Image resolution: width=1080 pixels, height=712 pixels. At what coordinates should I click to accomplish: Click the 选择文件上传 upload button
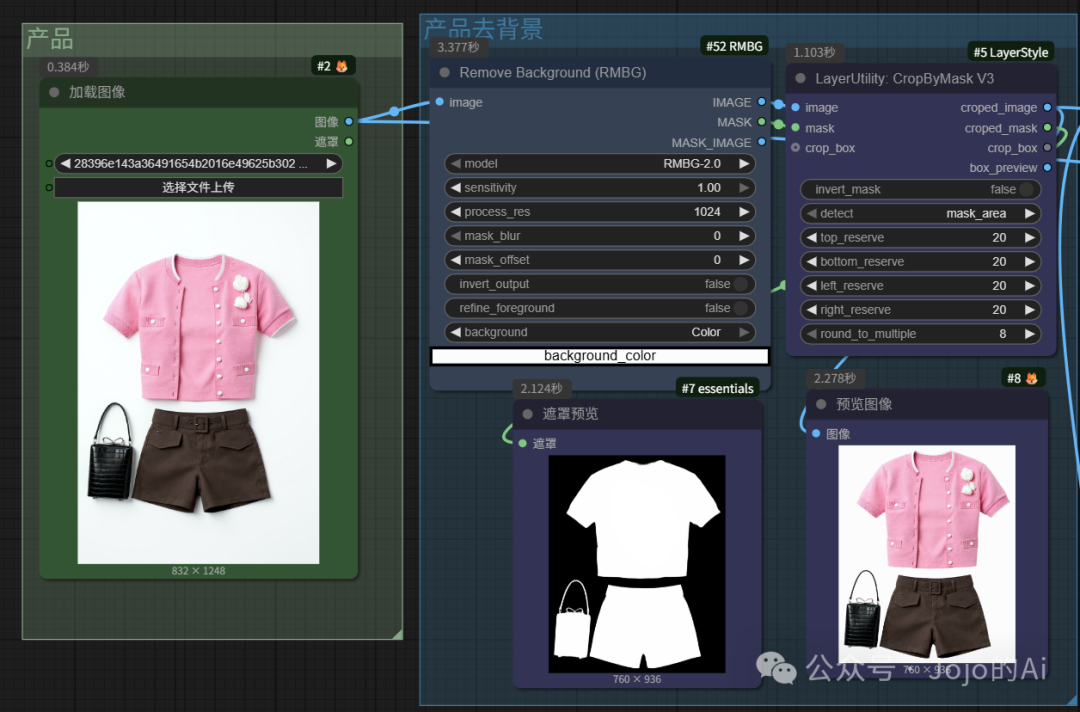198,187
